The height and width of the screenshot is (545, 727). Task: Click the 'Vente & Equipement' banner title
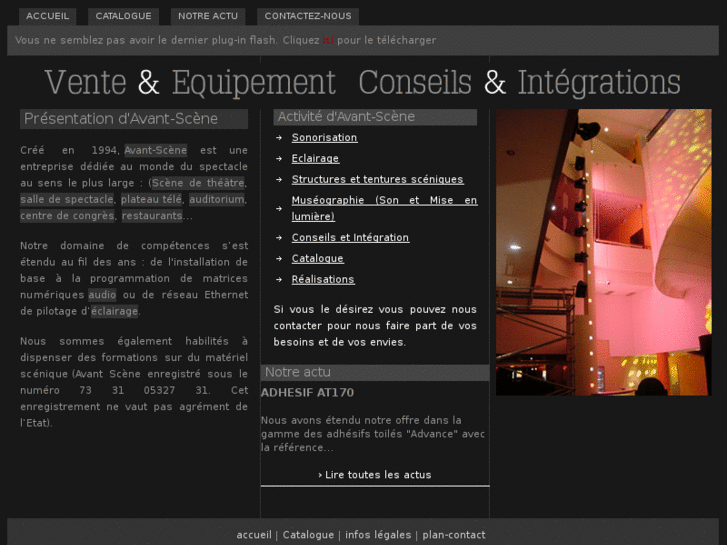click(x=190, y=83)
